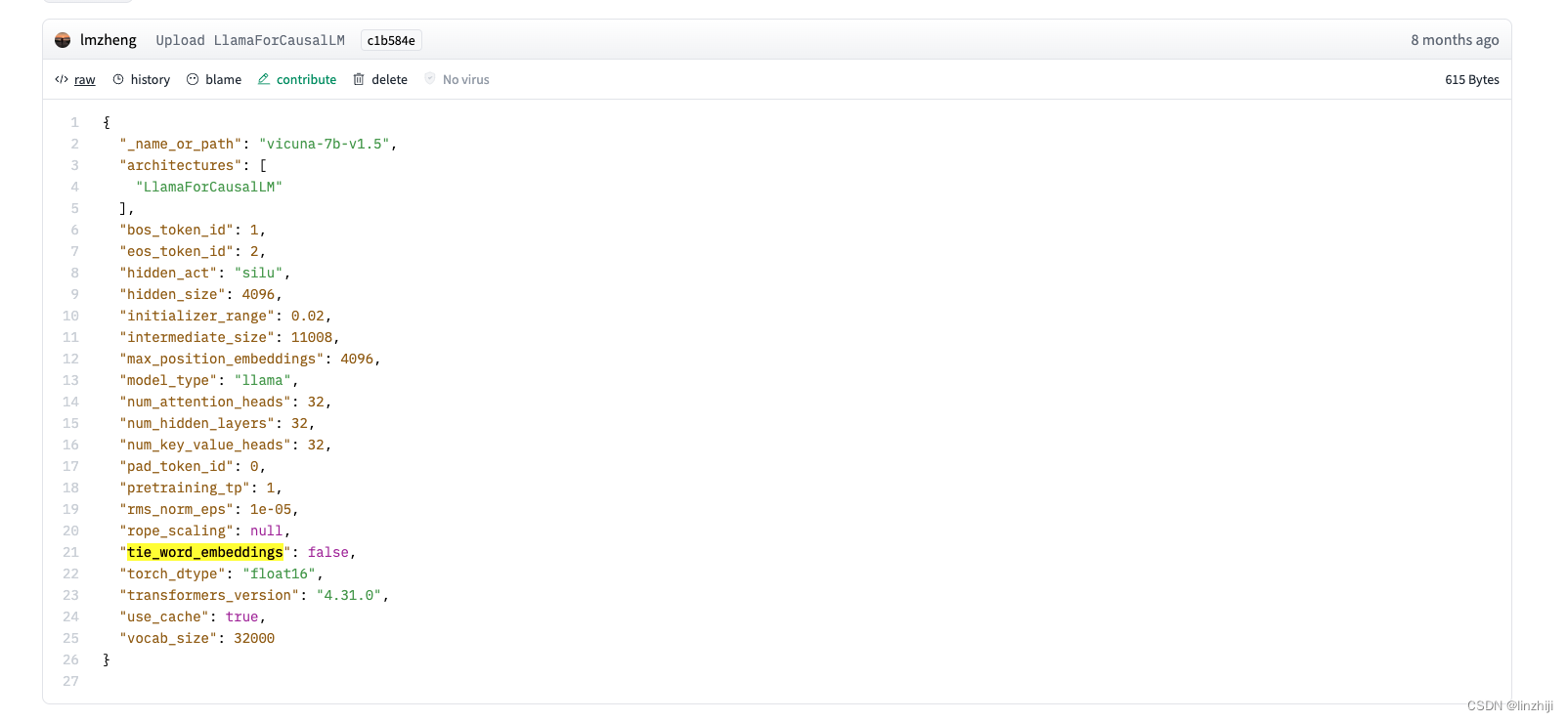
Task: Click line number 2
Action: (x=74, y=144)
